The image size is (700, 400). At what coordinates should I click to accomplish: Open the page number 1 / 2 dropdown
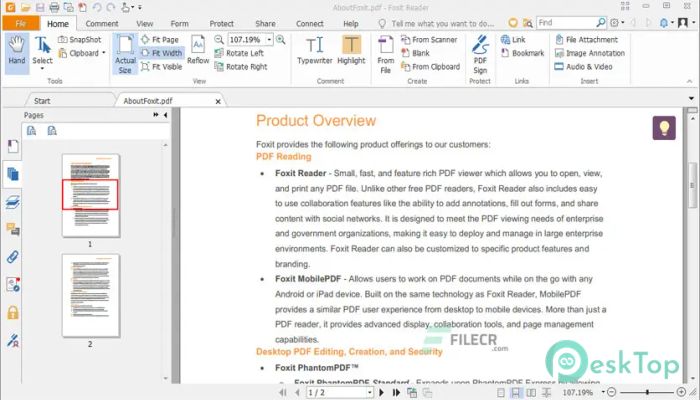(x=369, y=392)
